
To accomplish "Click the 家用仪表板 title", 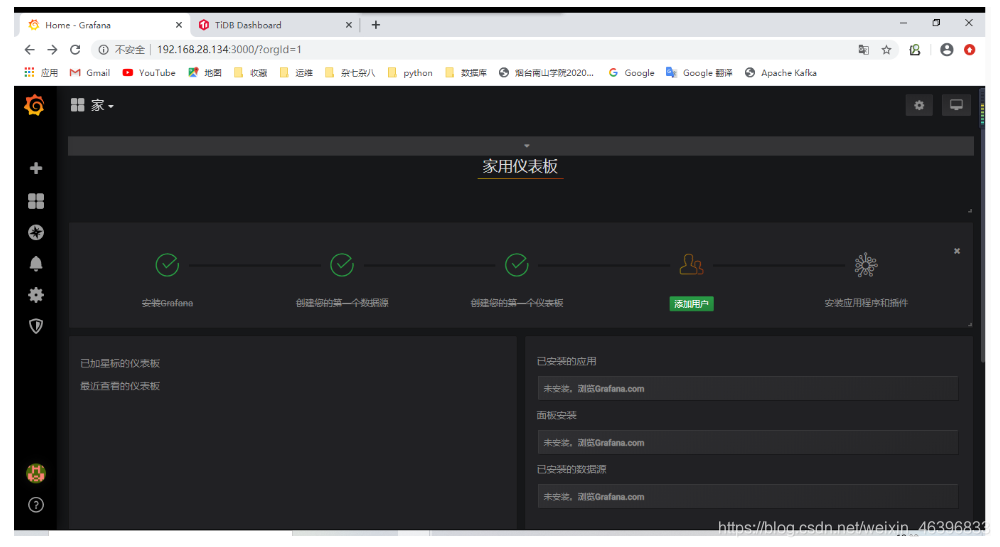I will [x=520, y=167].
